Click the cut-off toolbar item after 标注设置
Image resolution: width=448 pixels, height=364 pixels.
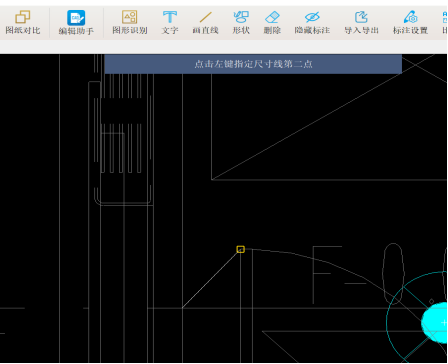tap(445, 22)
